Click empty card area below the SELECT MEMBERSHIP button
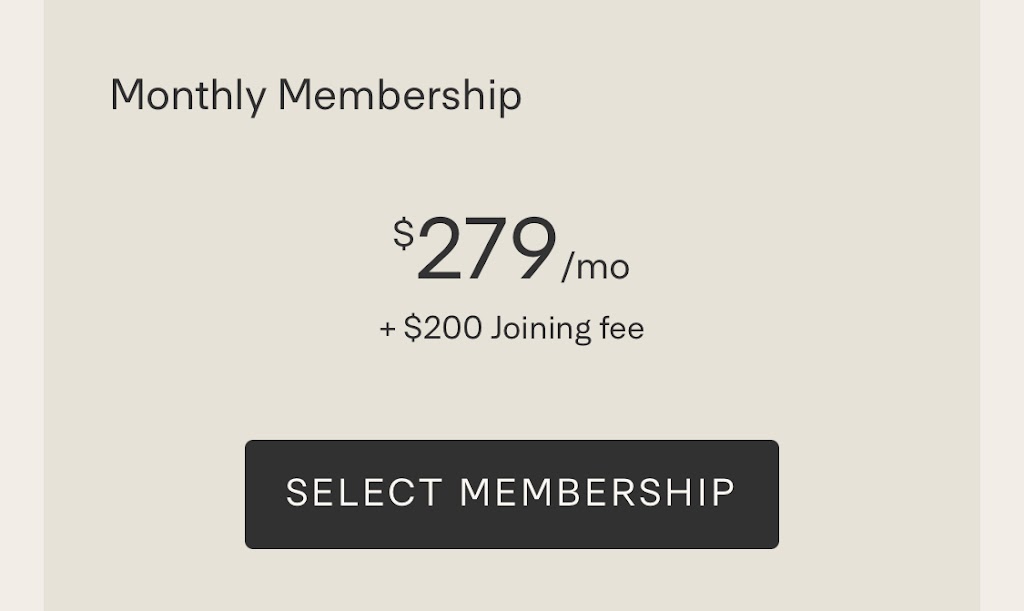Viewport: 1024px width, 611px height. tap(511, 582)
